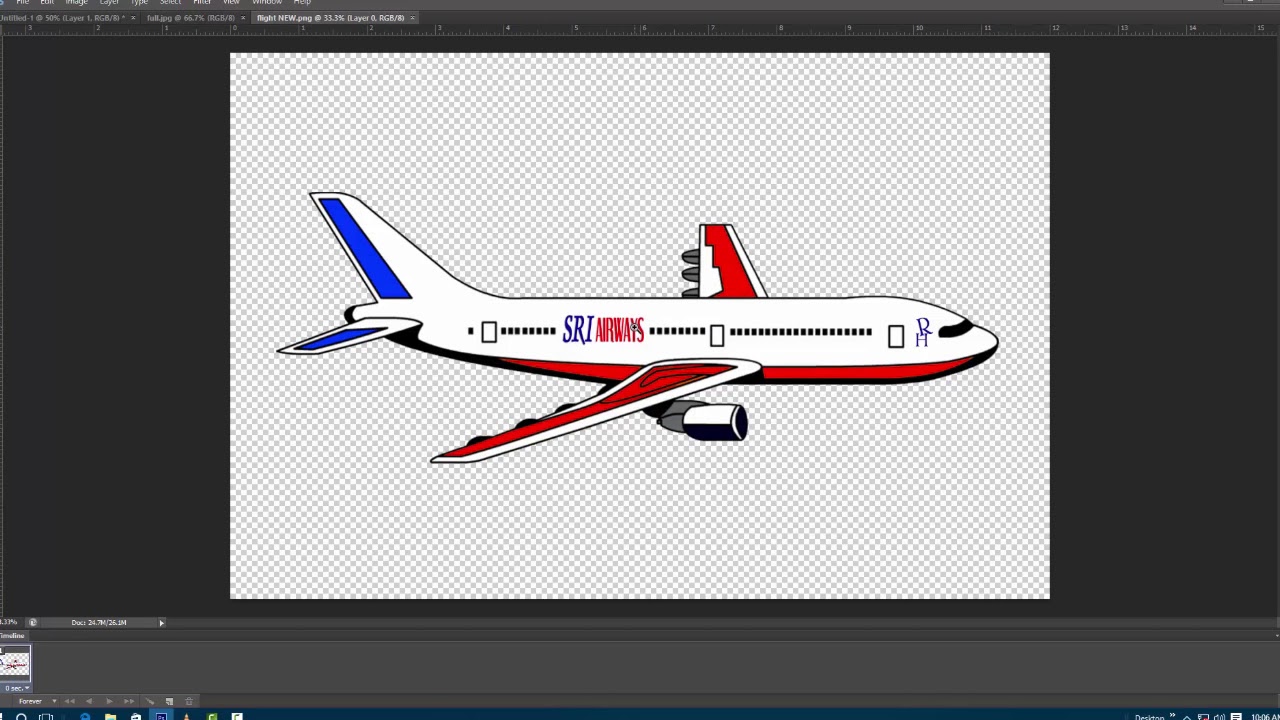Image resolution: width=1280 pixels, height=720 pixels.
Task: Open the Select menu
Action: tap(170, 2)
